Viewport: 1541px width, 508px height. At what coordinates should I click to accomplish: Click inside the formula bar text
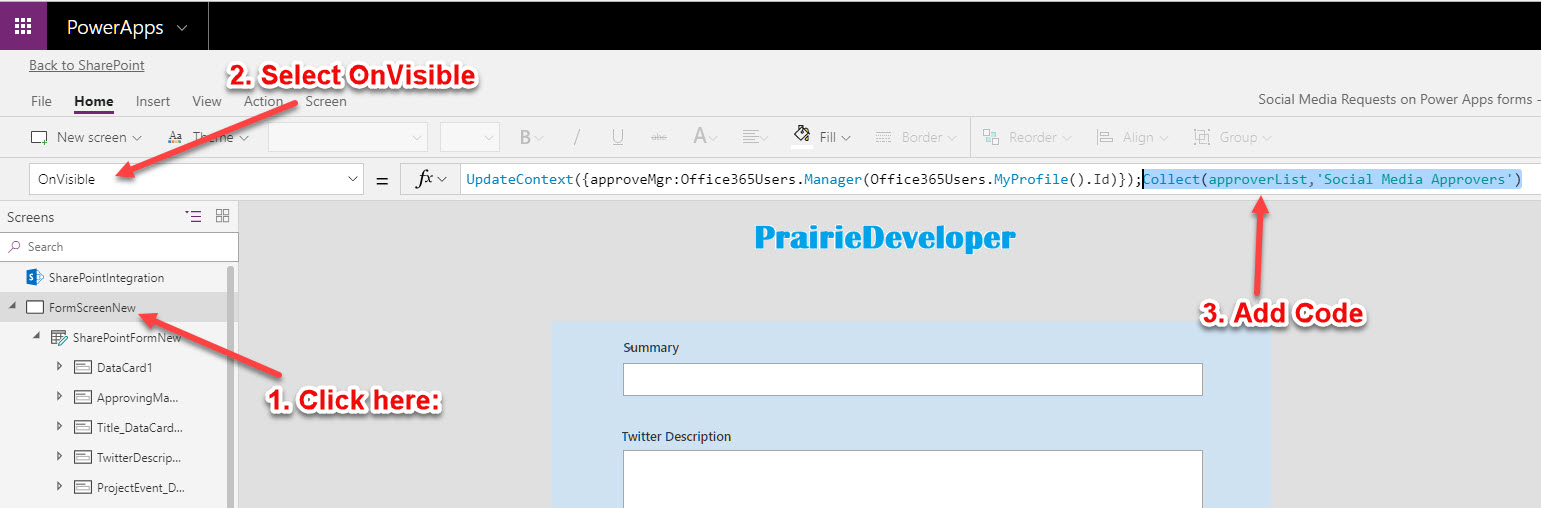993,179
